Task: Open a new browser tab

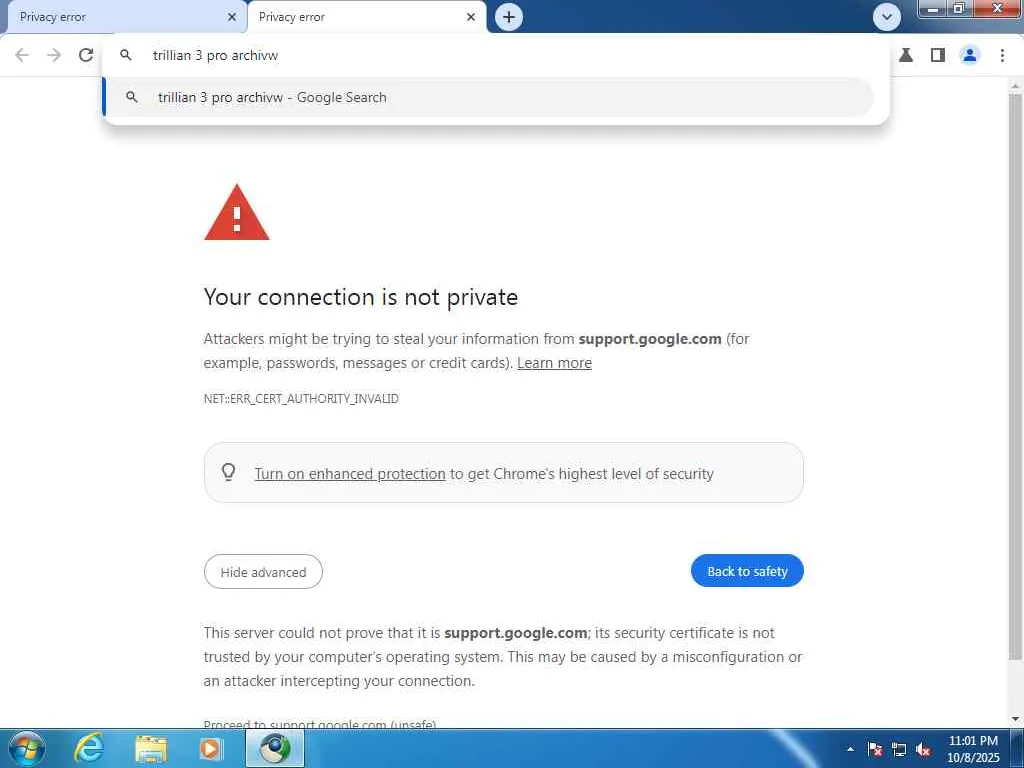Action: (509, 17)
